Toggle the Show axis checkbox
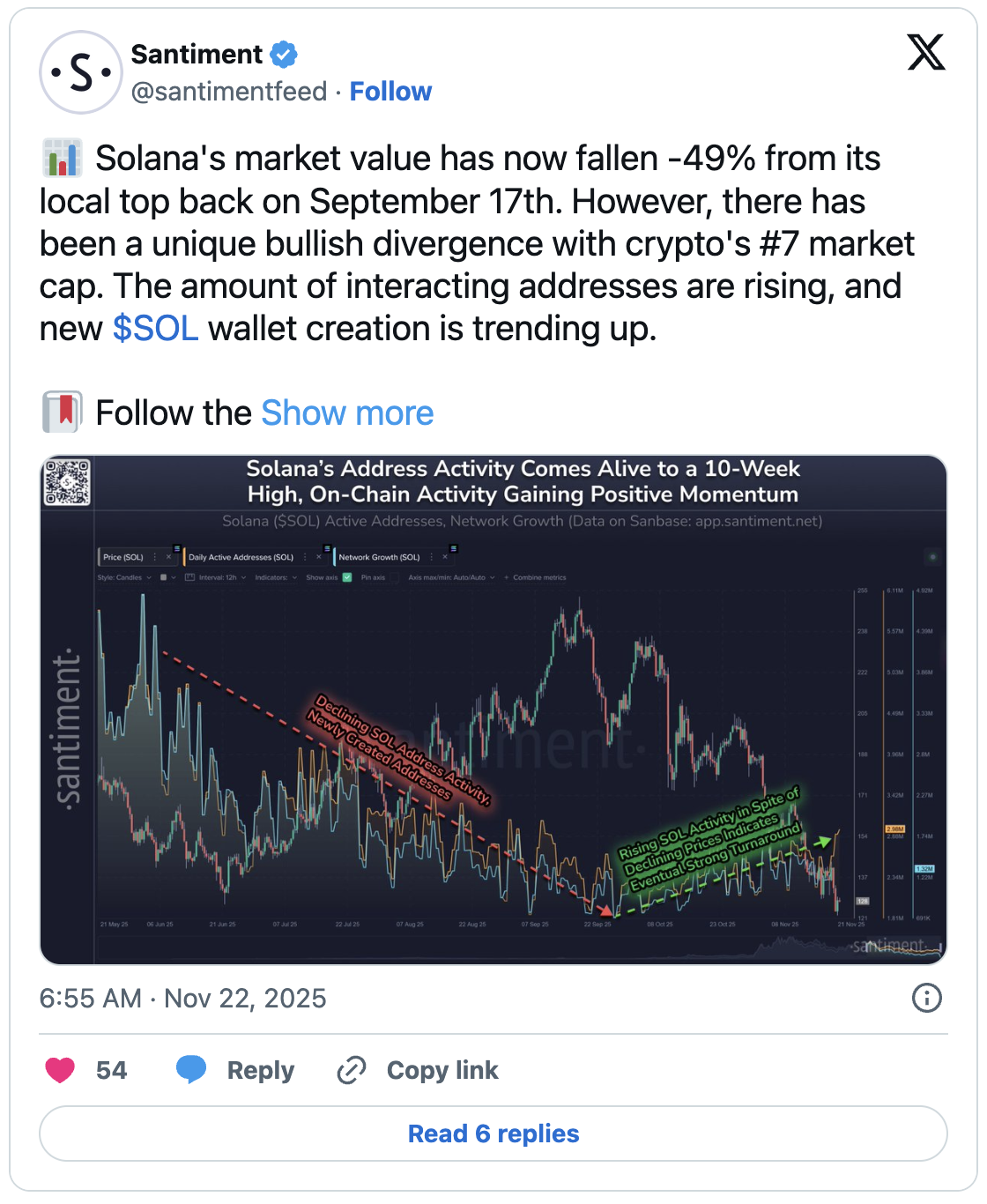 click(x=347, y=577)
